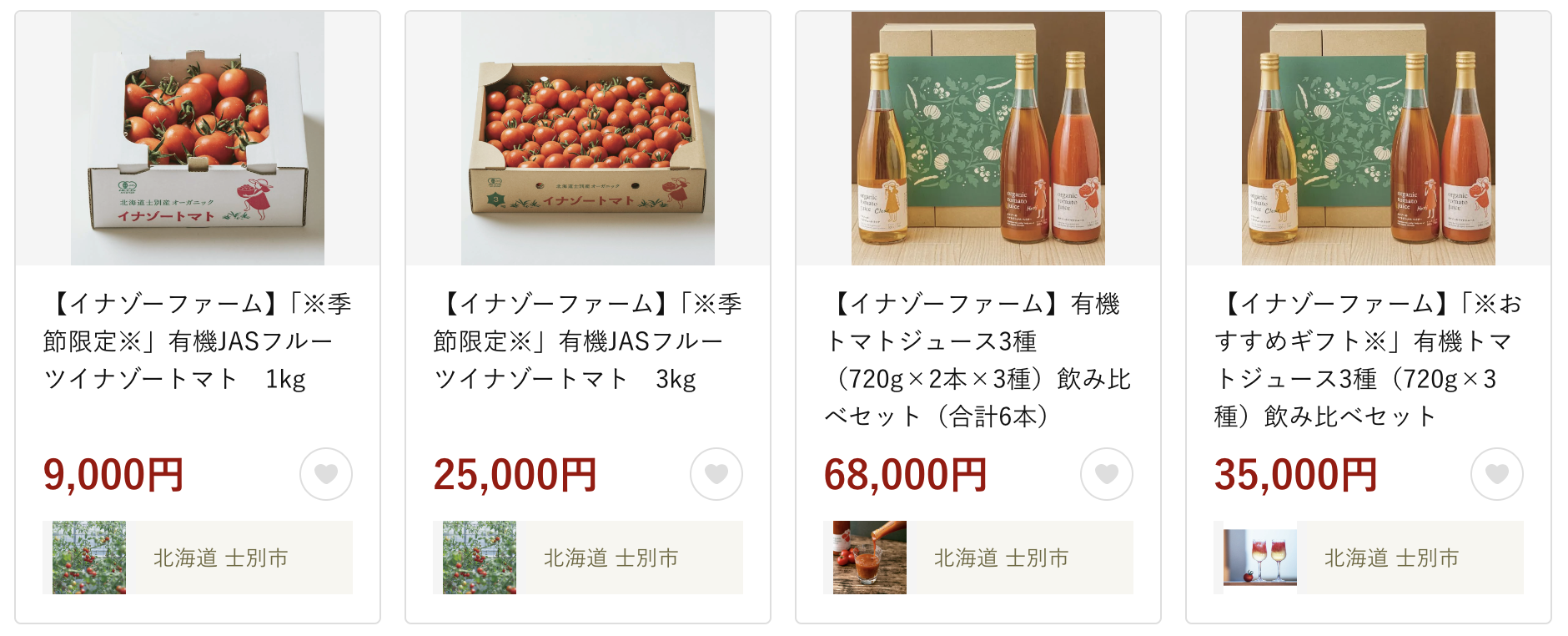Open the 1kg tomato box product photo
The height and width of the screenshot is (636, 1568).
pyautogui.click(x=198, y=139)
